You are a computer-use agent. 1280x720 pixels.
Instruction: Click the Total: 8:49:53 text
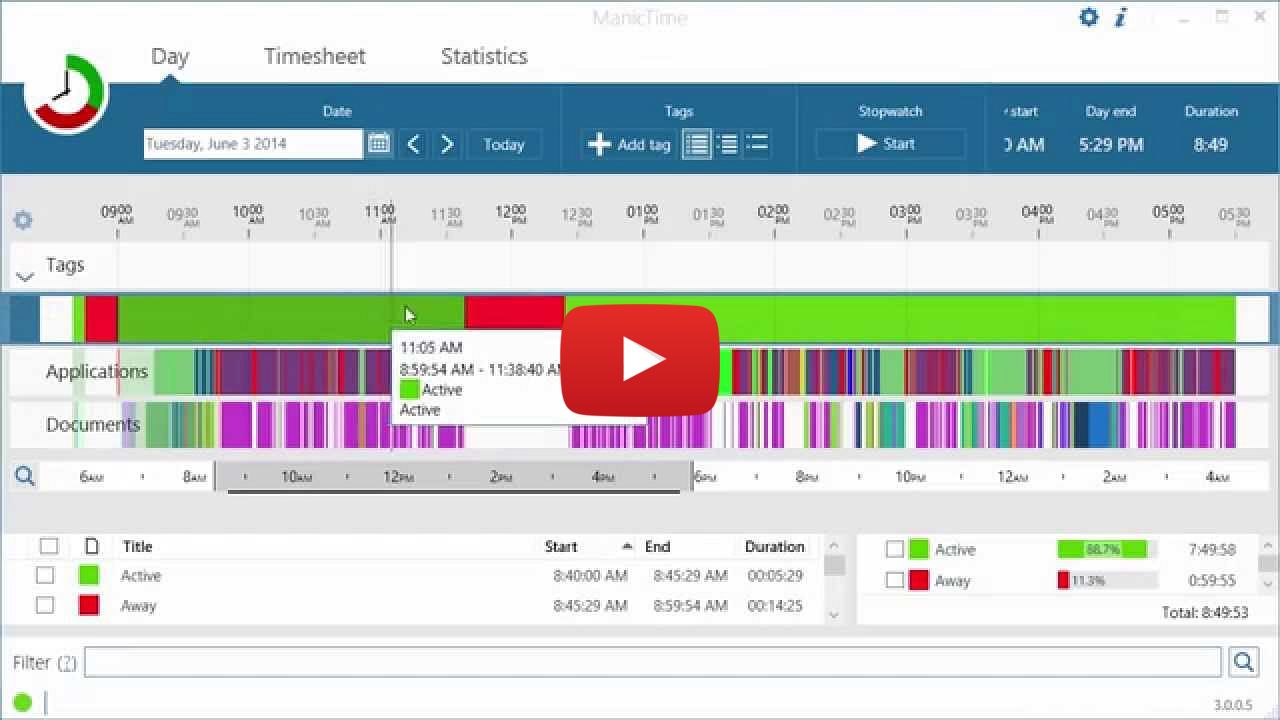pyautogui.click(x=1205, y=612)
